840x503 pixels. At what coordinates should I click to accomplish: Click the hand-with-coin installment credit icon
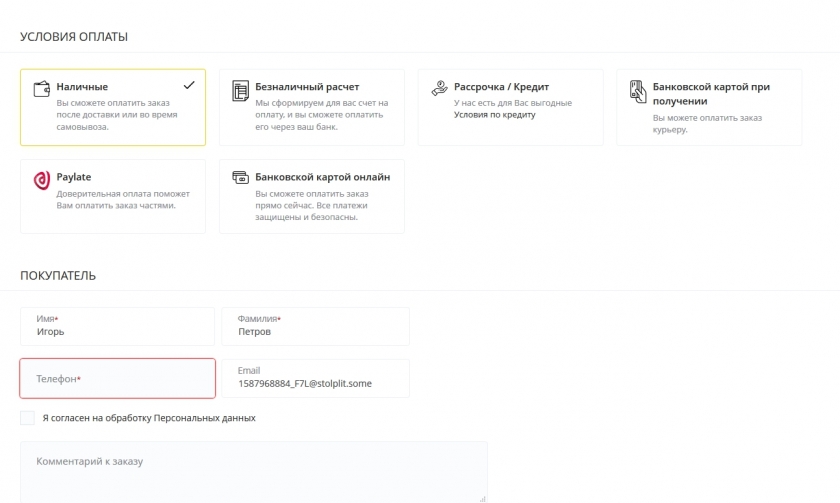[x=439, y=88]
